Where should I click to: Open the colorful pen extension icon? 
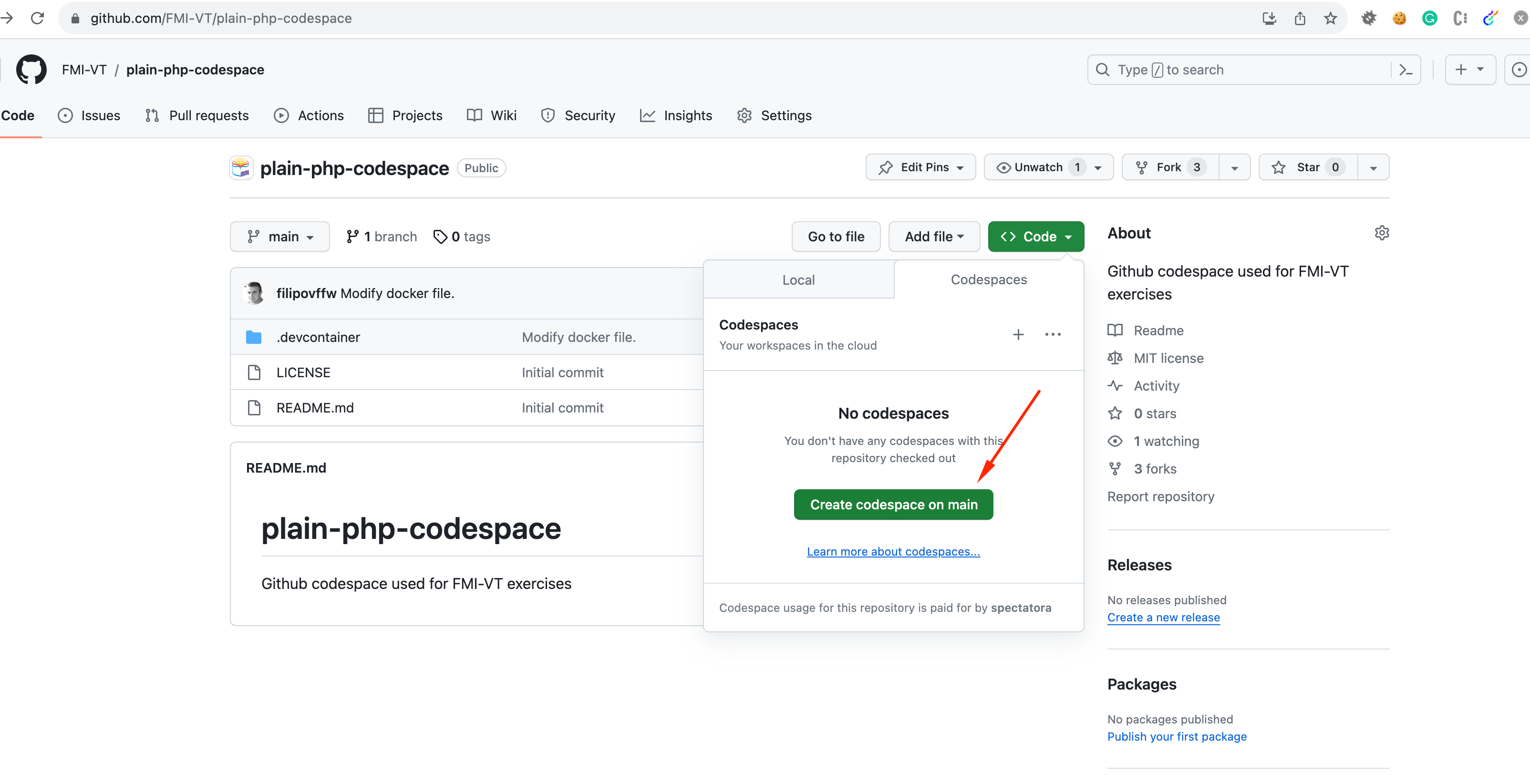(x=1489, y=19)
